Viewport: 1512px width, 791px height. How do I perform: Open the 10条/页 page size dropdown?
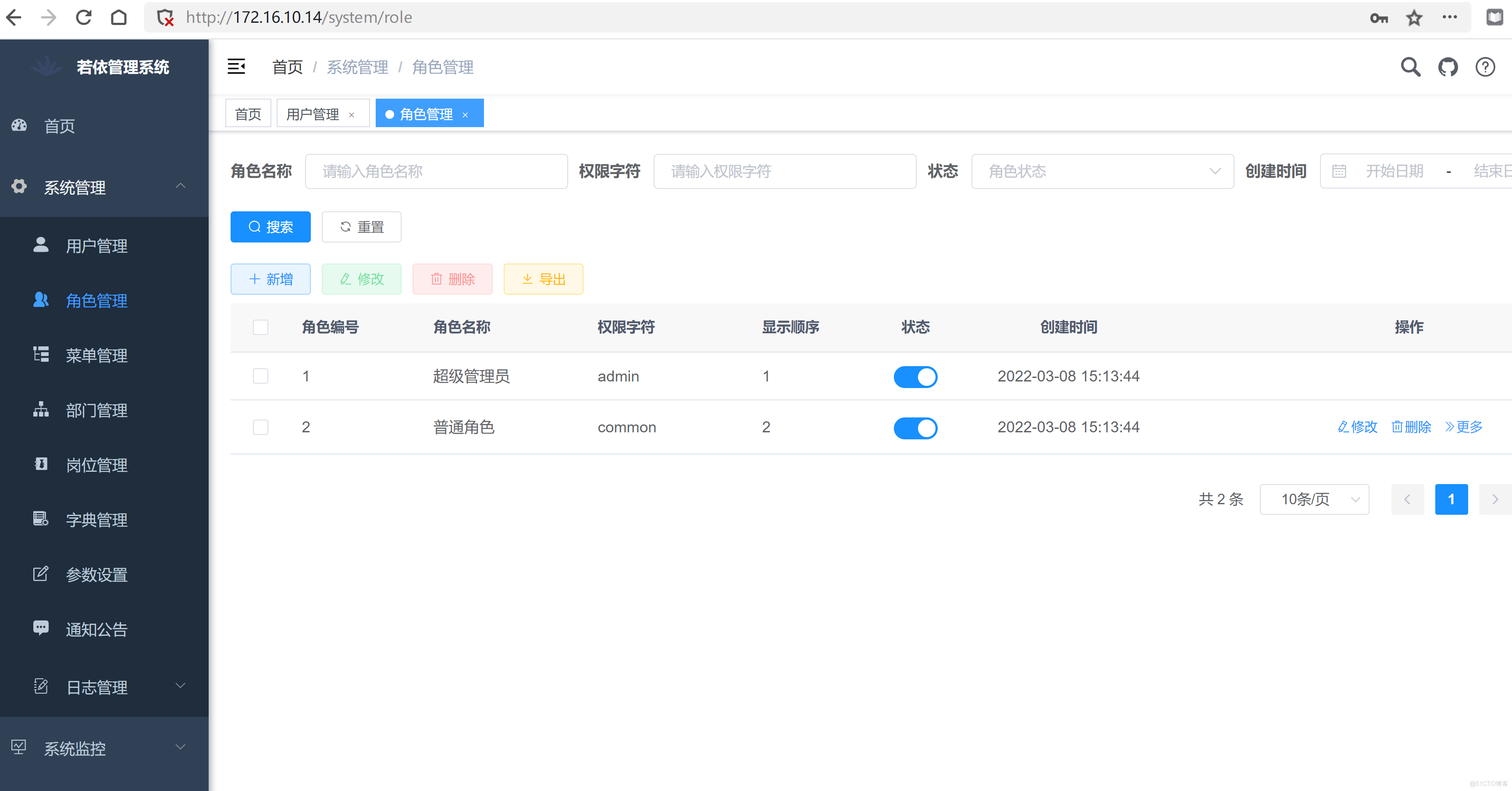1314,499
